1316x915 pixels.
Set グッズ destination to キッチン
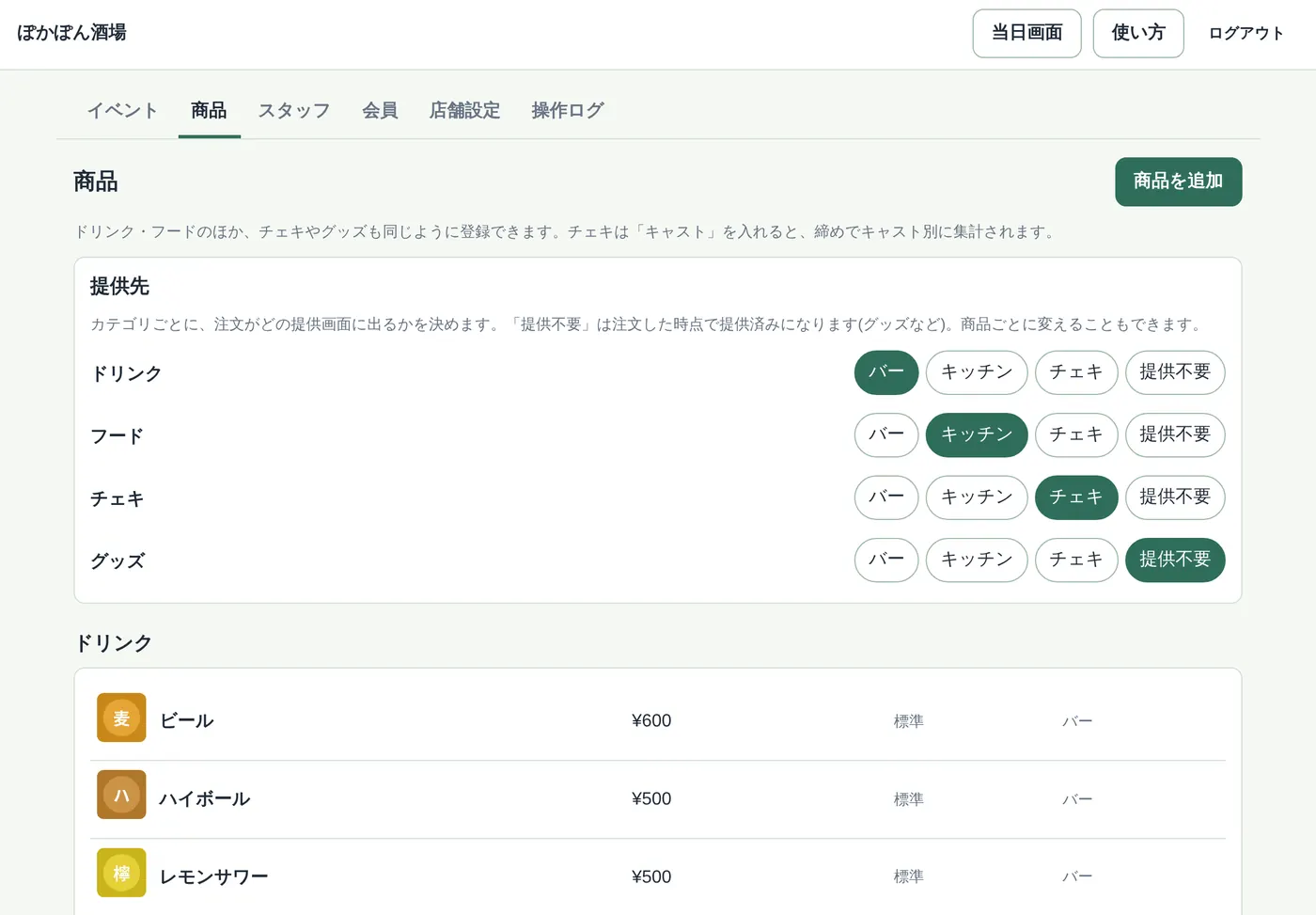point(977,560)
